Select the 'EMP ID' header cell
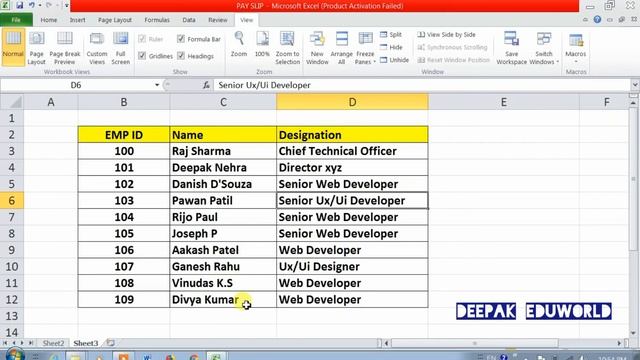Viewport: 640px width, 360px height. point(124,135)
